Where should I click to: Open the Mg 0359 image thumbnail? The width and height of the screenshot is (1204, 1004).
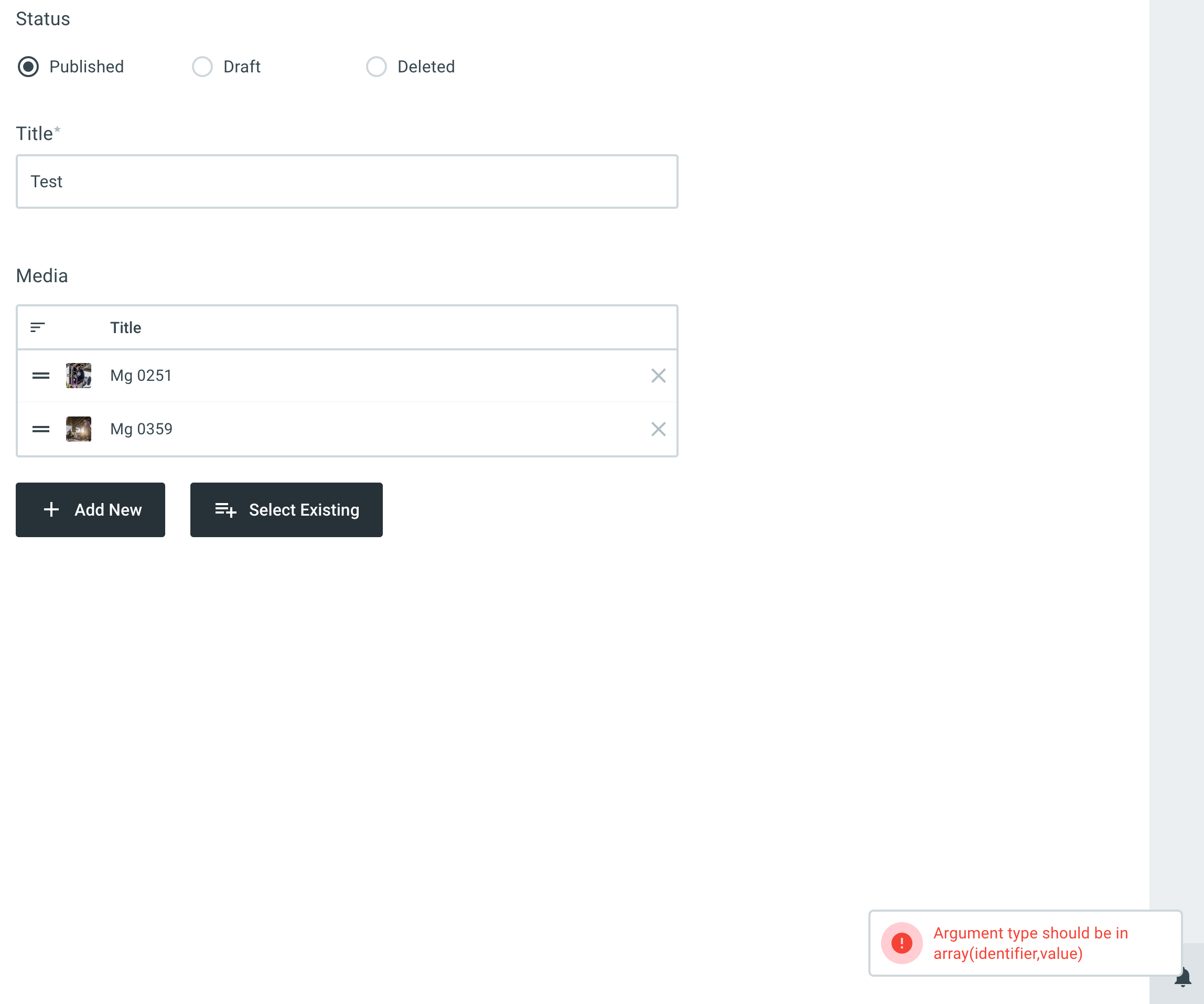79,429
